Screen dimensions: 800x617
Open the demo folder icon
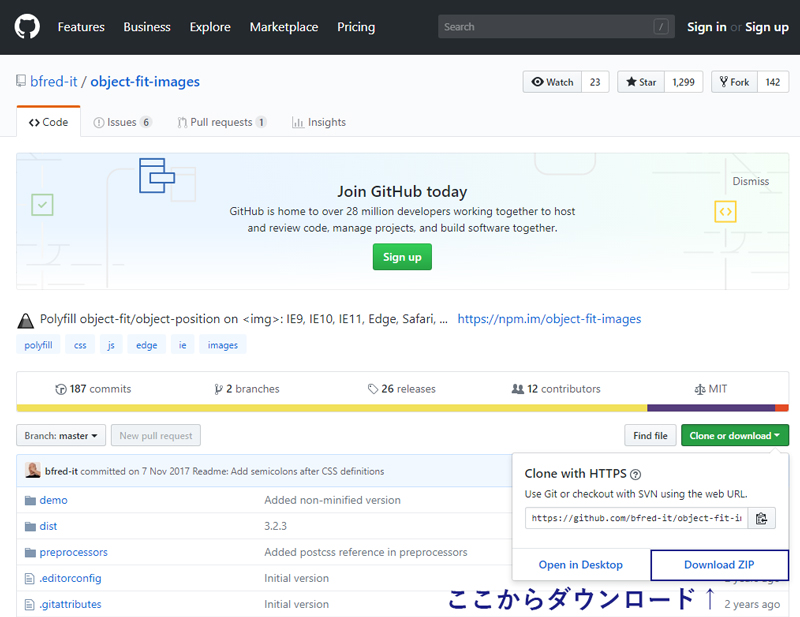pos(30,501)
